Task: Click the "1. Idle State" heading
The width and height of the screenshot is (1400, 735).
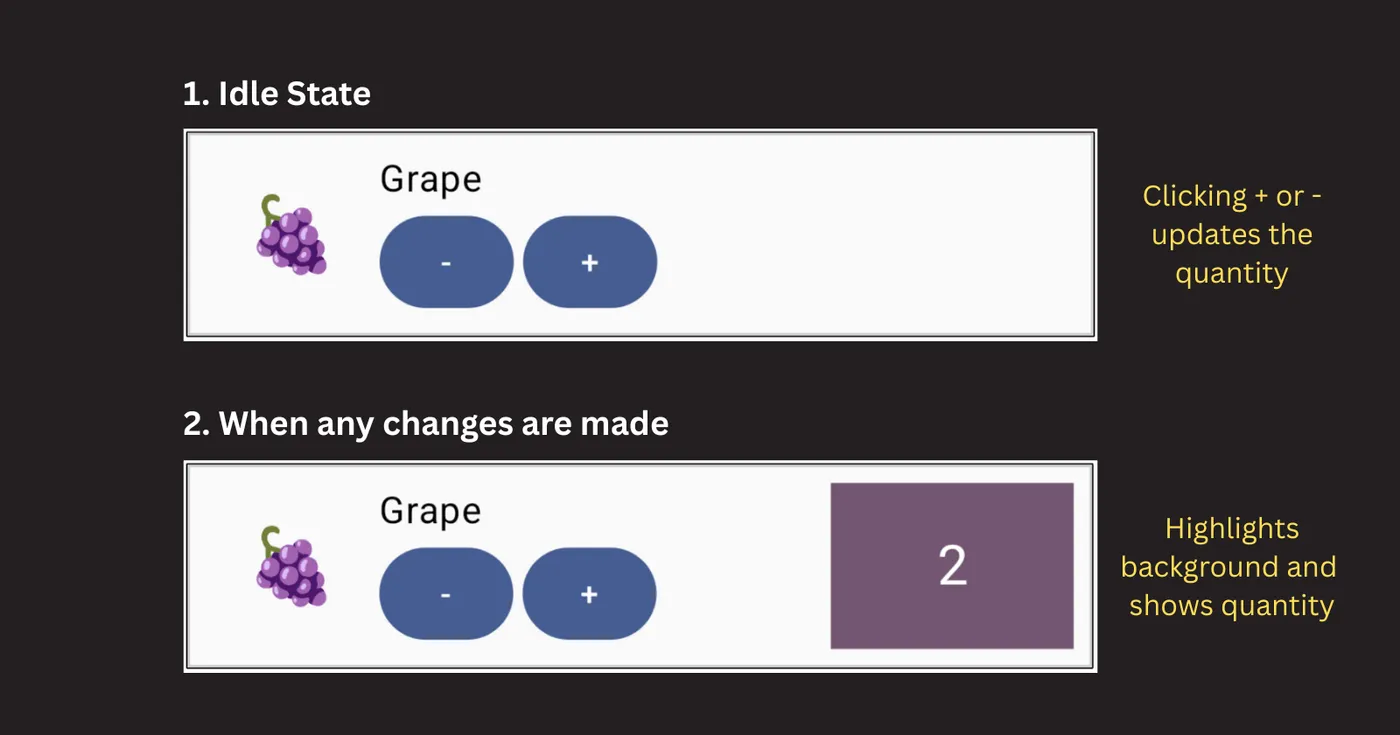Action: pyautogui.click(x=277, y=94)
